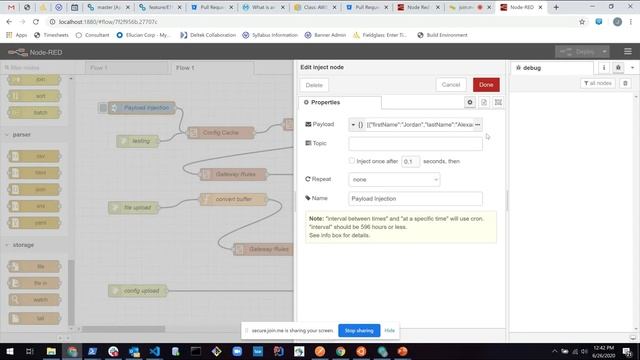Viewport: 640px width, 360px height.
Task: Select the testing node on canvas
Action: 138,141
